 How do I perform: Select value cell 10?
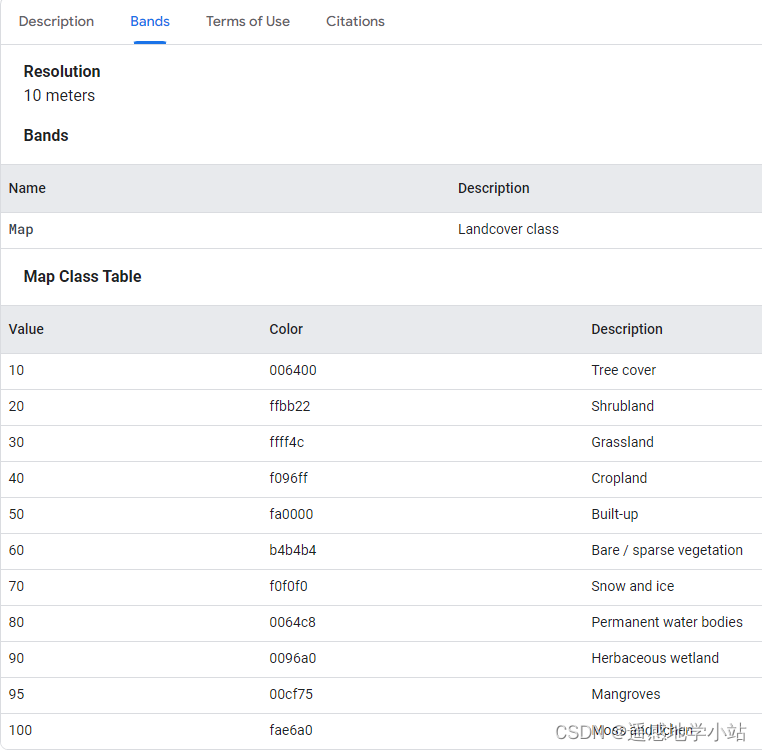click(x=16, y=370)
